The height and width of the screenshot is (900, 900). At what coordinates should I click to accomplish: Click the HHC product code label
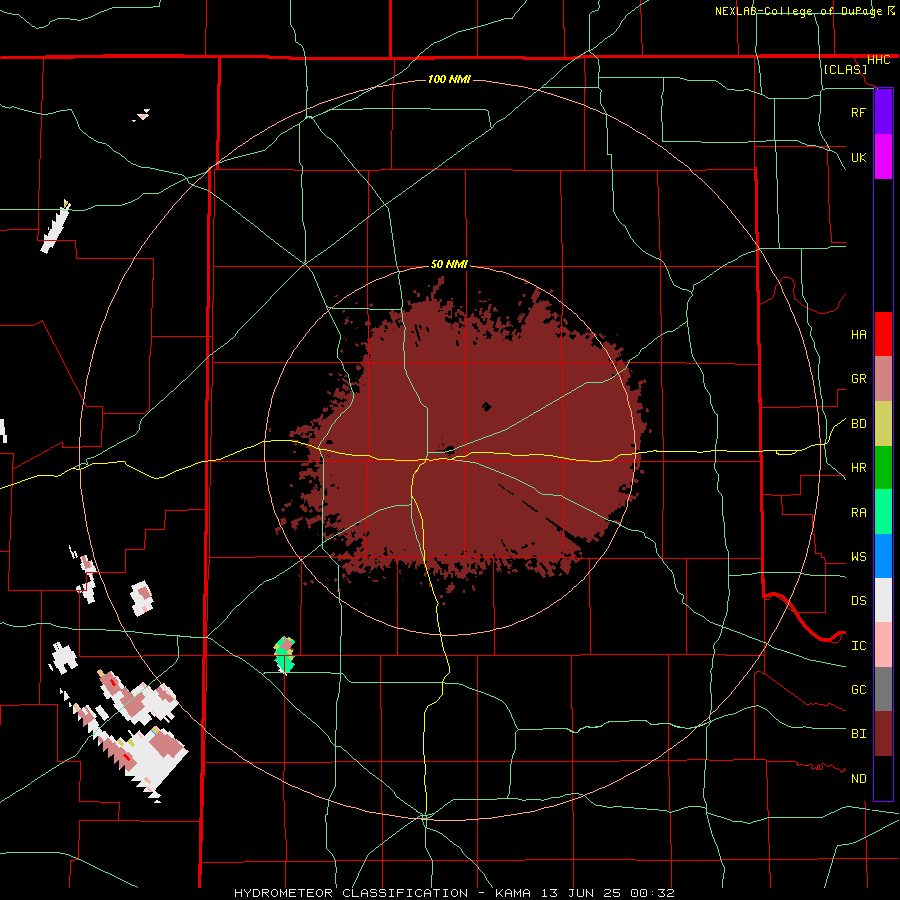tap(879, 60)
